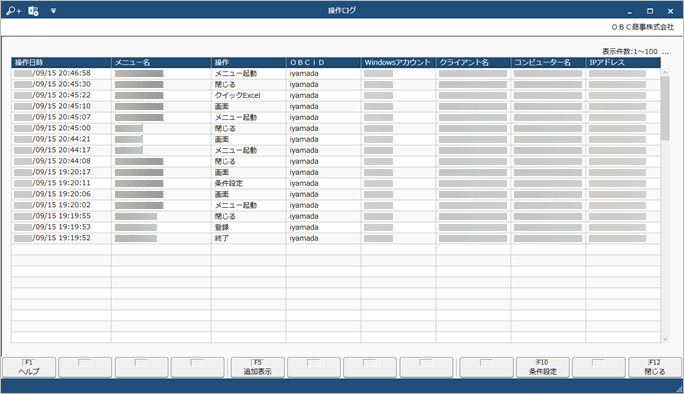Select the row dated 09/15 20:45:30
Screen dimensions: 684x394
click(x=336, y=84)
